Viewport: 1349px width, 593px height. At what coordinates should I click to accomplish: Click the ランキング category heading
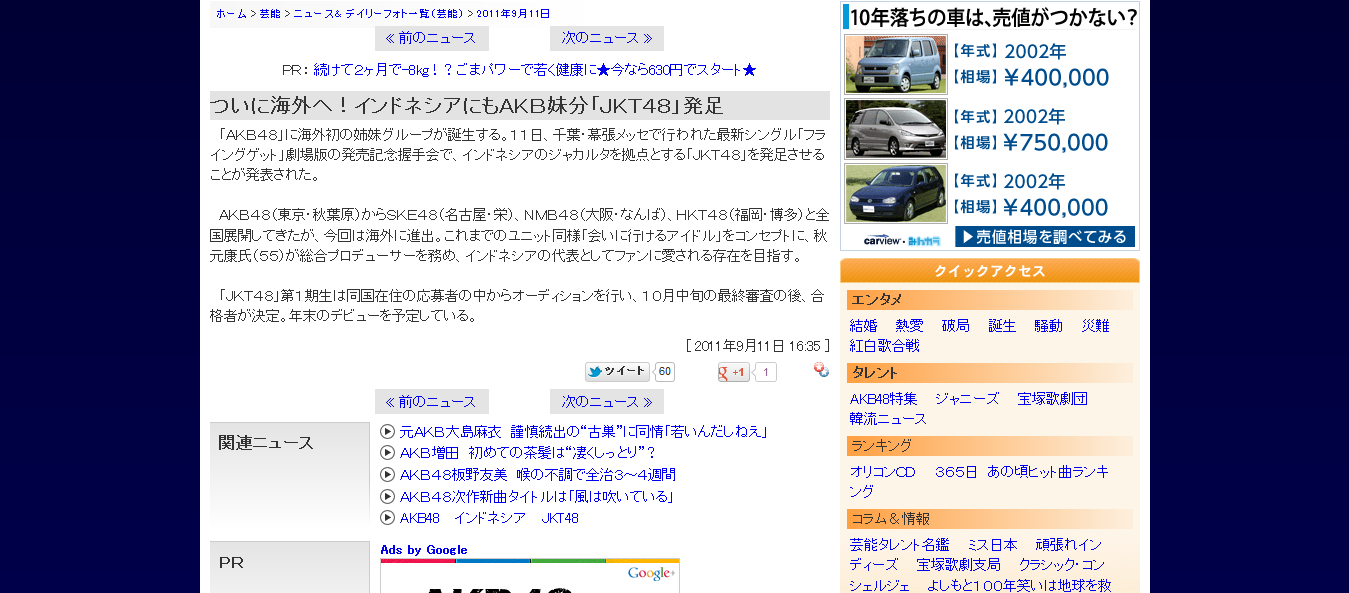[x=990, y=446]
